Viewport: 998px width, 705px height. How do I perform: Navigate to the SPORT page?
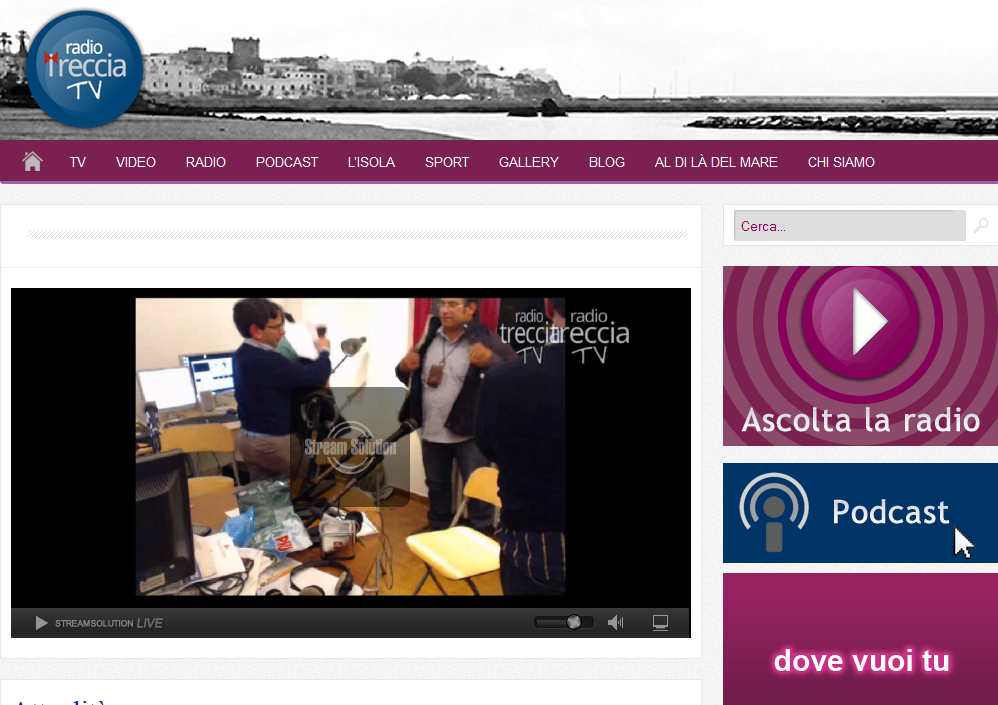pos(447,162)
